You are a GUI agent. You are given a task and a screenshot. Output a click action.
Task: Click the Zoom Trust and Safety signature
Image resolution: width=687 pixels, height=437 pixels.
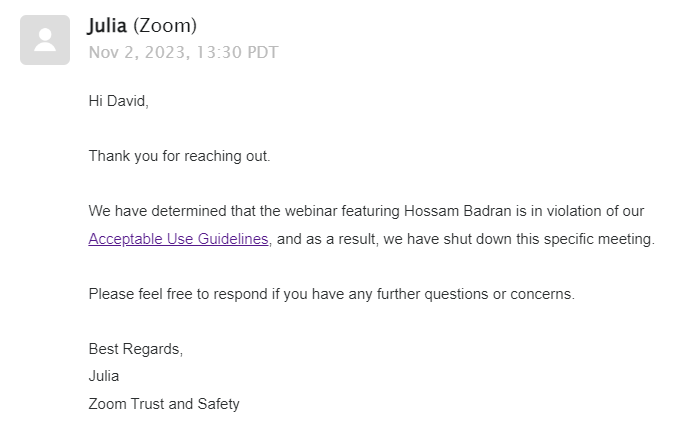(x=164, y=404)
